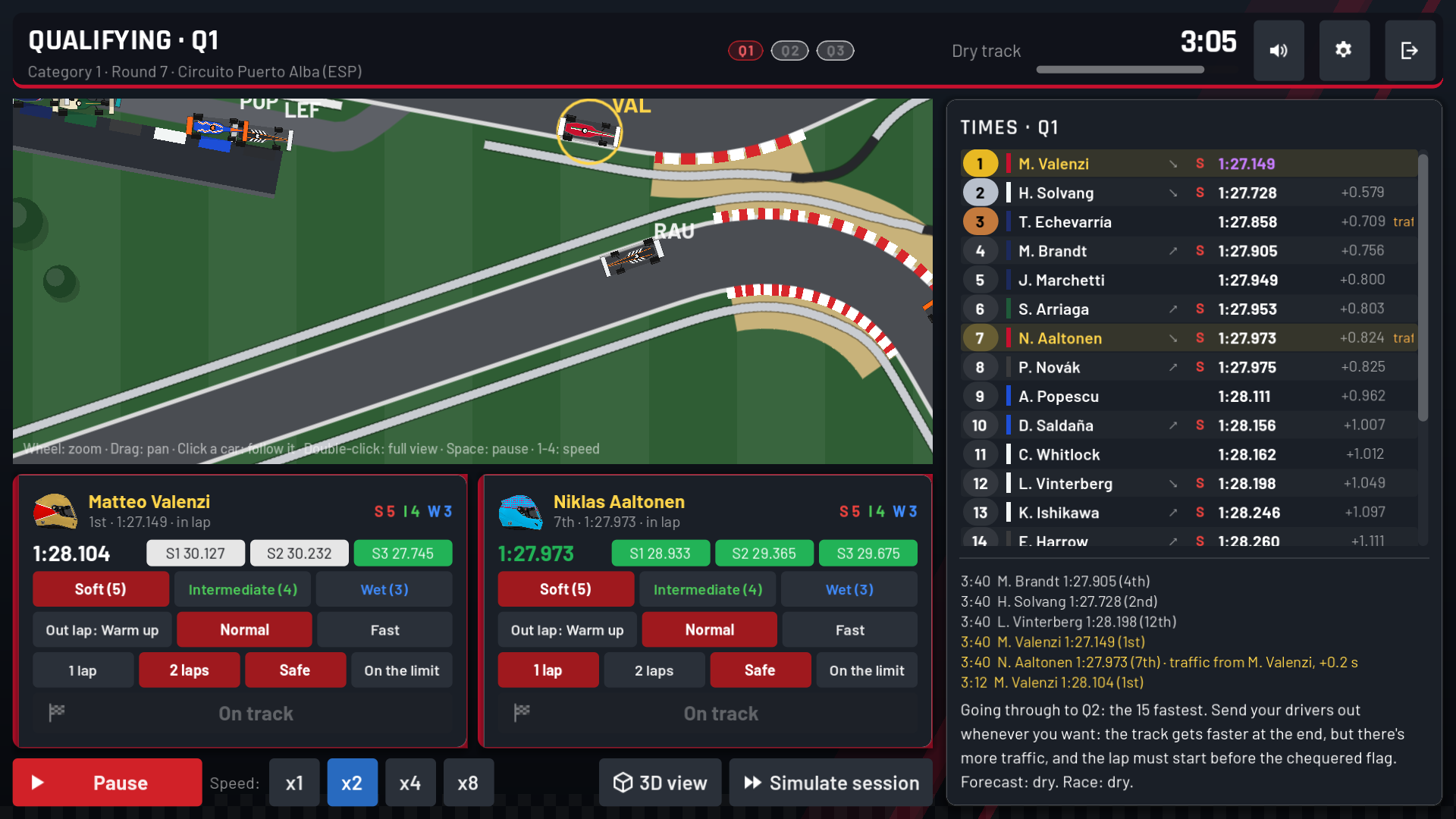Image resolution: width=1456 pixels, height=819 pixels.
Task: Click Niklas Aaltonen's helmet icon
Action: pos(520,511)
